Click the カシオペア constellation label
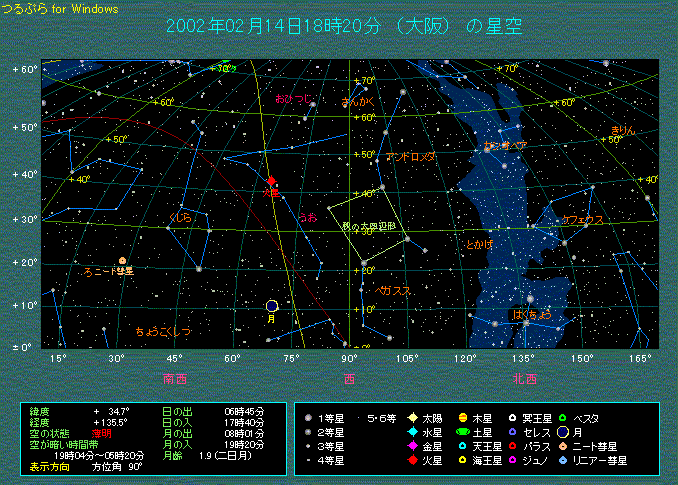Image resolution: width=678 pixels, height=485 pixels. pos(505,146)
